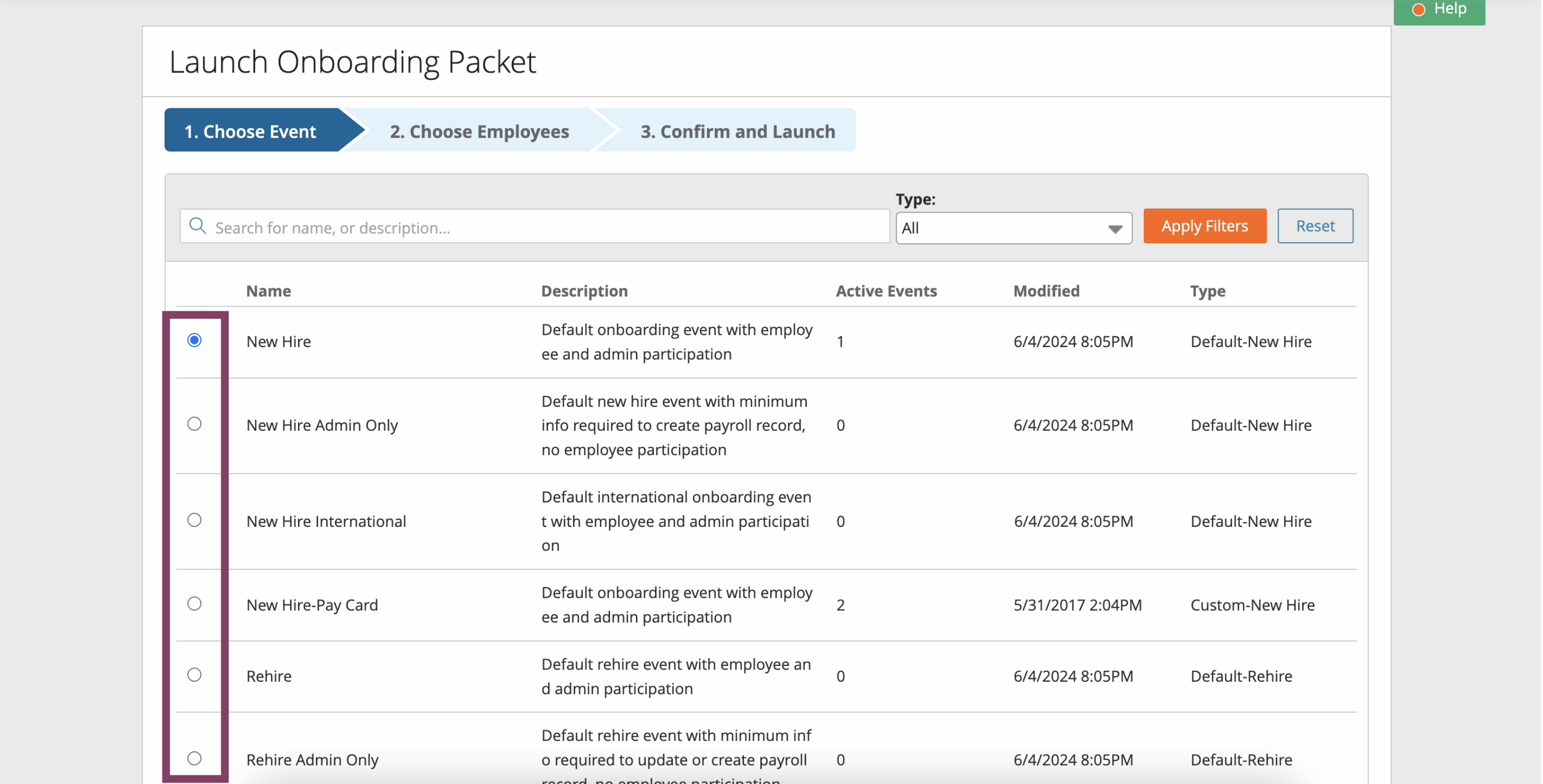
Task: Click the Default-Rehire type in Rehire row
Action: [1240, 676]
